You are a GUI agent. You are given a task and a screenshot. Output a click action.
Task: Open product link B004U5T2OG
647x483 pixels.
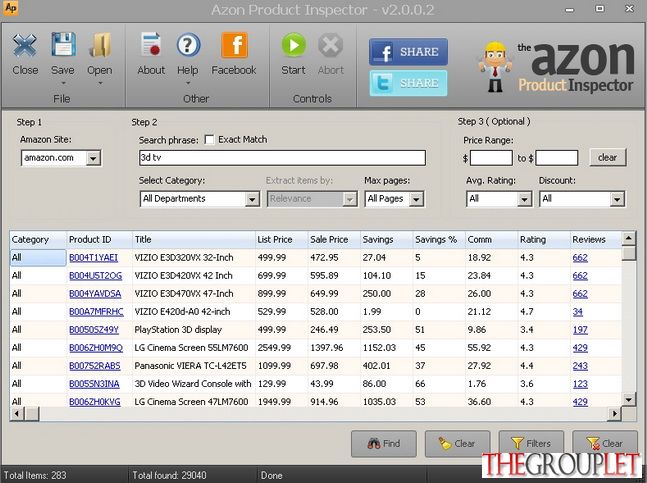(95, 276)
